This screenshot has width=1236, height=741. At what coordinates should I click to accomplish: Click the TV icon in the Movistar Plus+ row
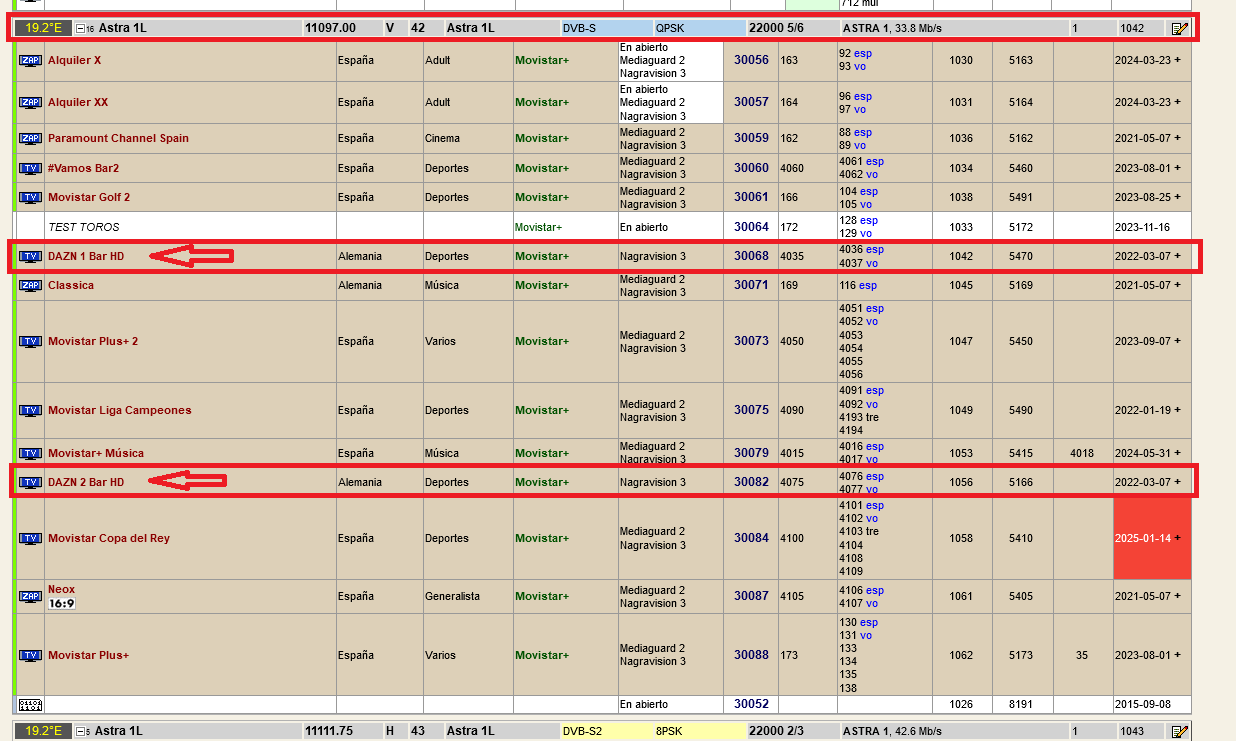30,655
